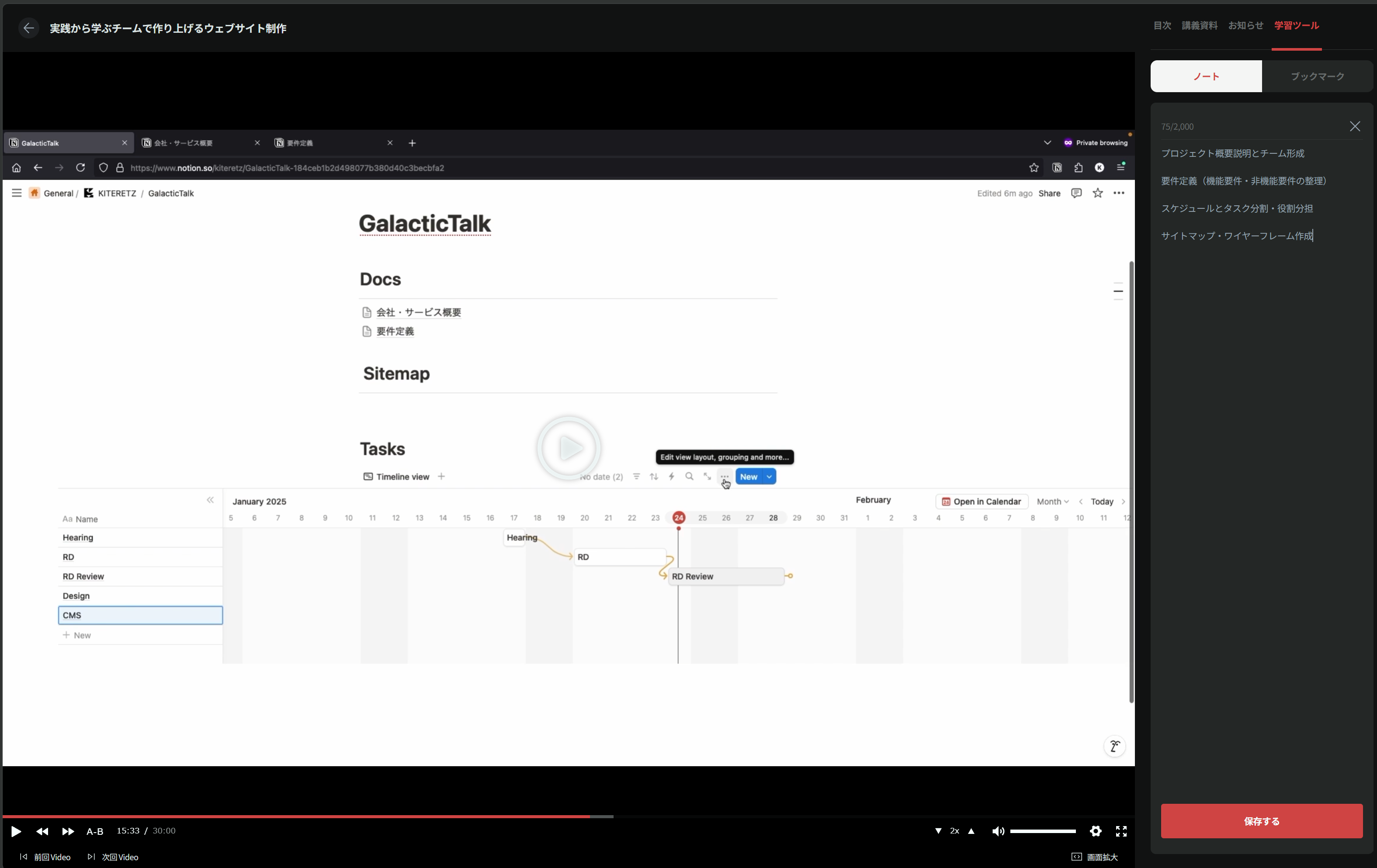Go back with the browser back arrow
The width and height of the screenshot is (1377, 868).
(38, 168)
